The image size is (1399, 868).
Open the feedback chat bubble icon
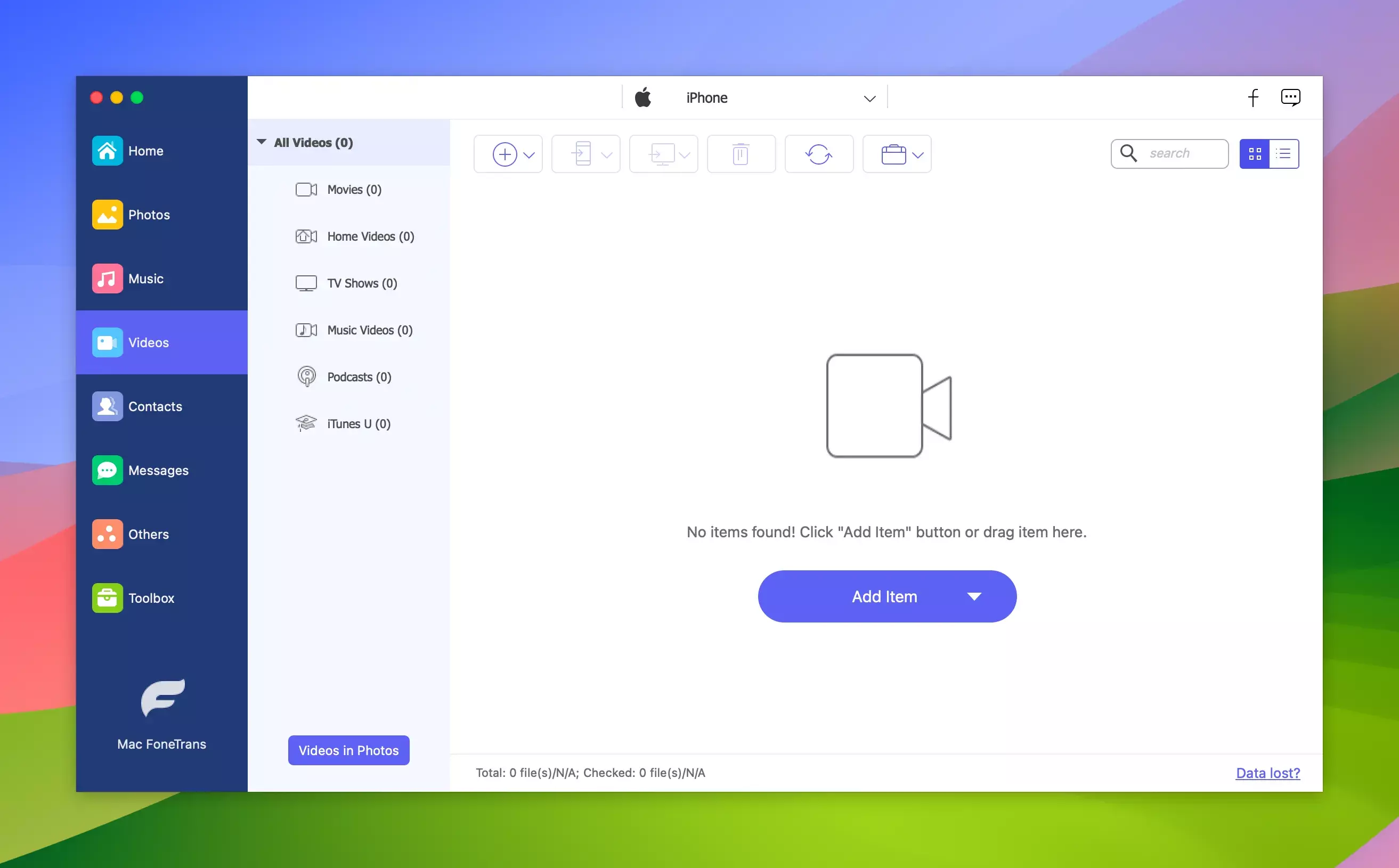(x=1290, y=97)
